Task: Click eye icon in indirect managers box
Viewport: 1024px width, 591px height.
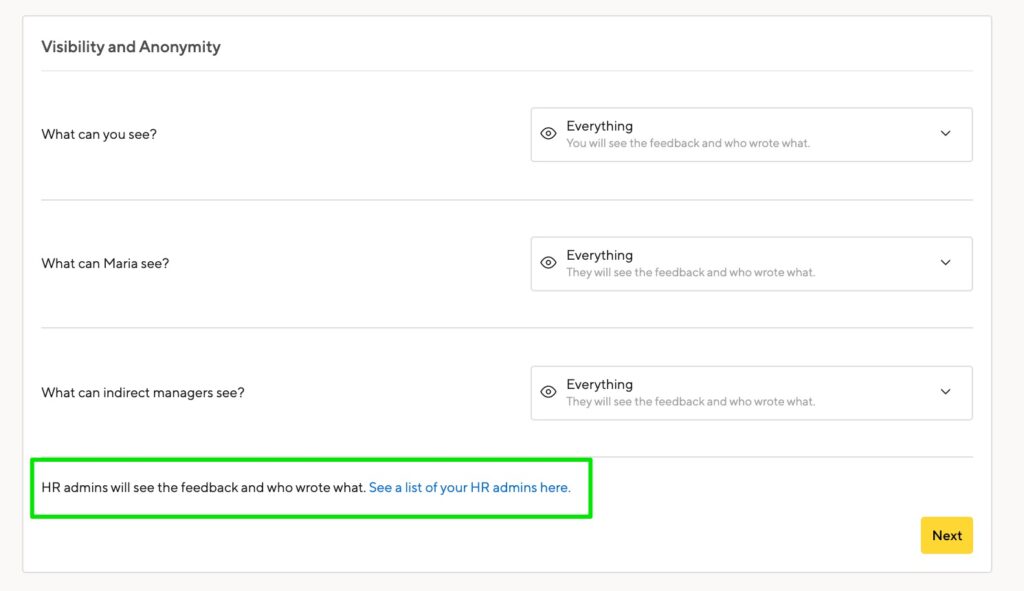Action: pos(549,392)
